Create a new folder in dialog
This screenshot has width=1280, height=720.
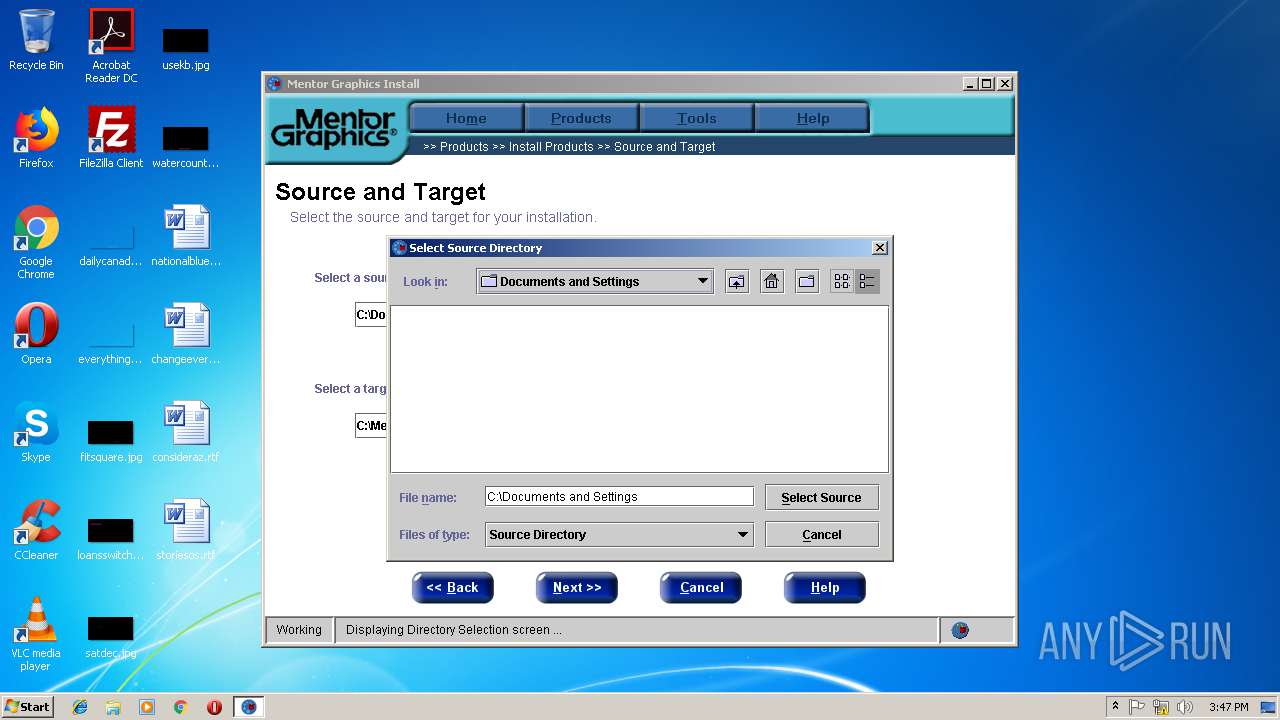coord(807,282)
